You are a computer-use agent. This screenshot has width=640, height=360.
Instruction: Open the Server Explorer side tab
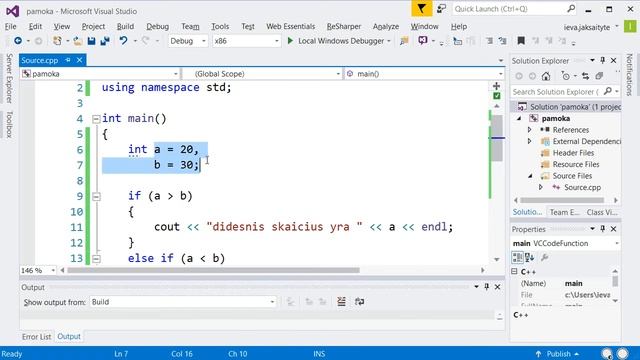(x=9, y=78)
